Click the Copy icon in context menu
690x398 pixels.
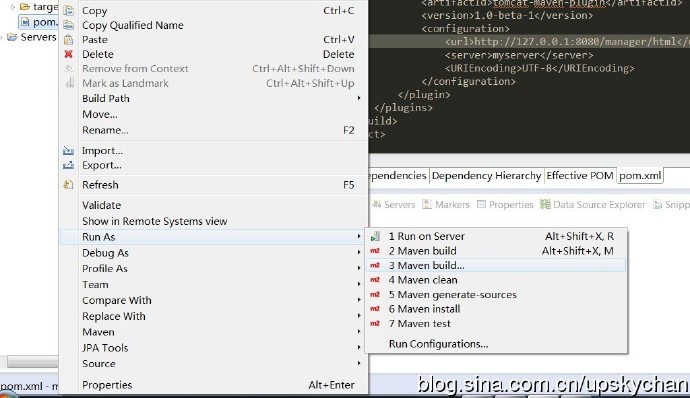click(68, 11)
